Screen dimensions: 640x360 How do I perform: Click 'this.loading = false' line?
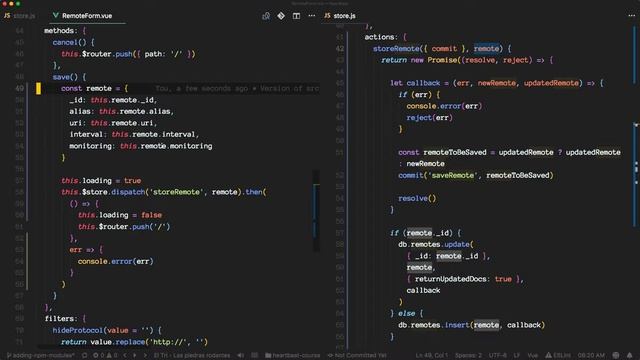pos(120,215)
